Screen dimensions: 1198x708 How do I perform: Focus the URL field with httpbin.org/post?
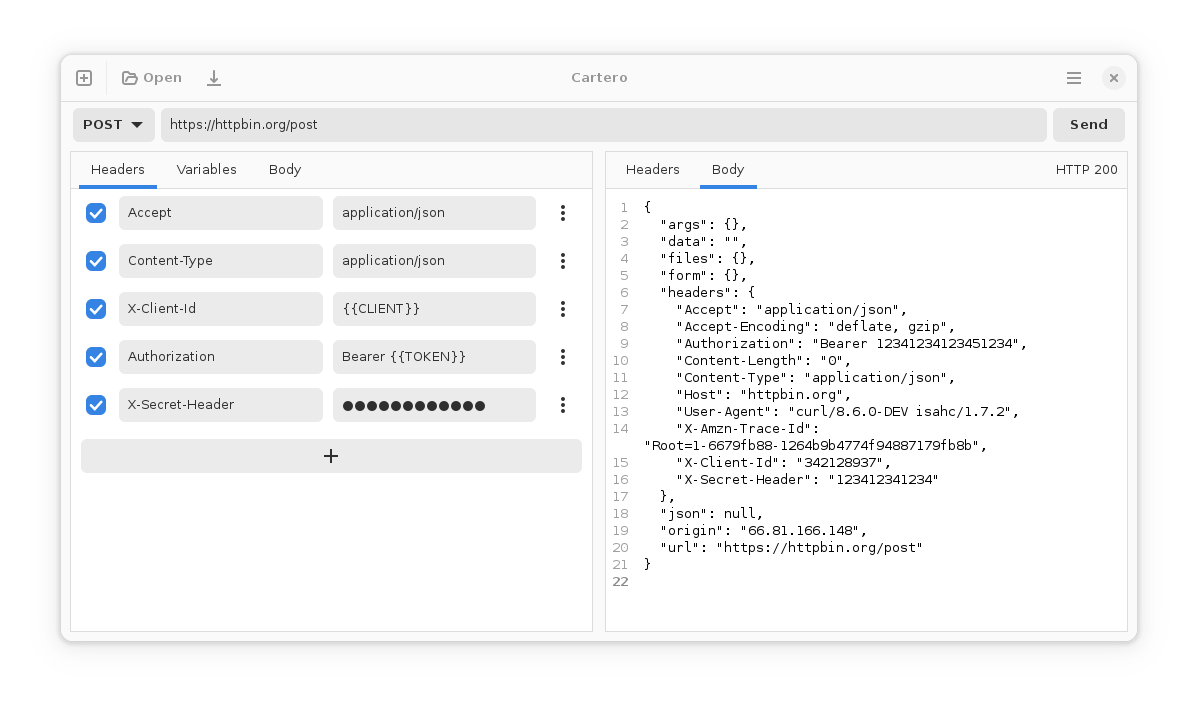(604, 124)
